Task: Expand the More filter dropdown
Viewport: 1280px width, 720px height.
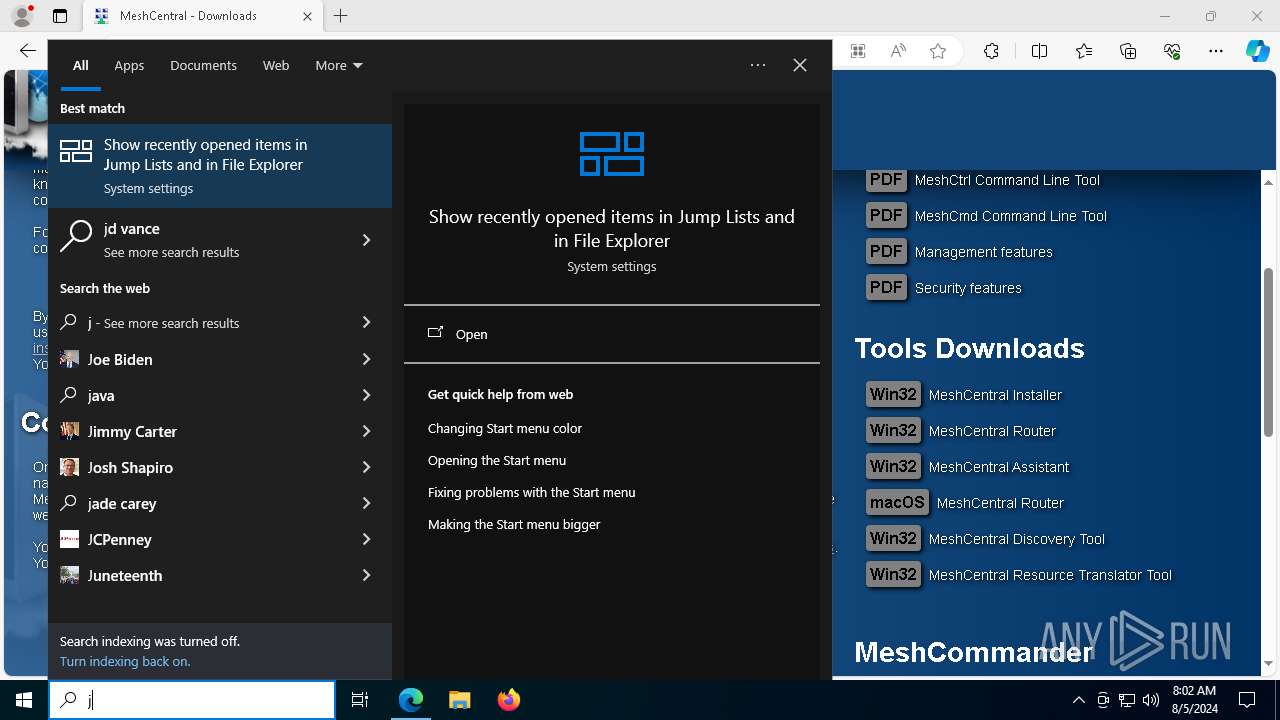Action: point(339,65)
